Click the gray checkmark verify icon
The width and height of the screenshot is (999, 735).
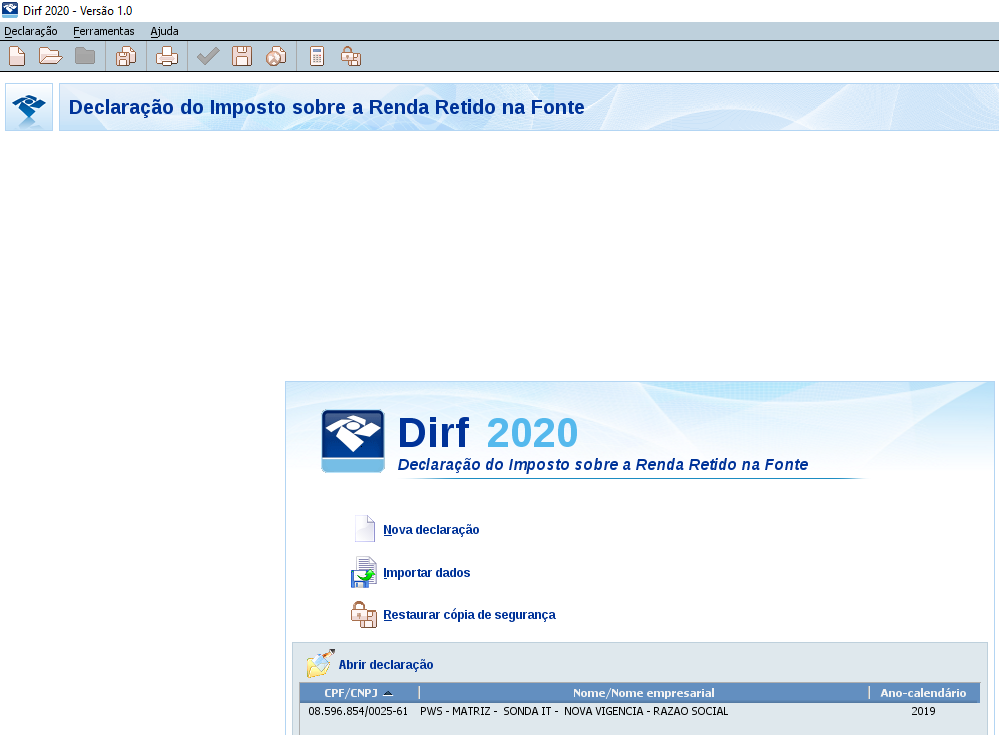[x=208, y=57]
